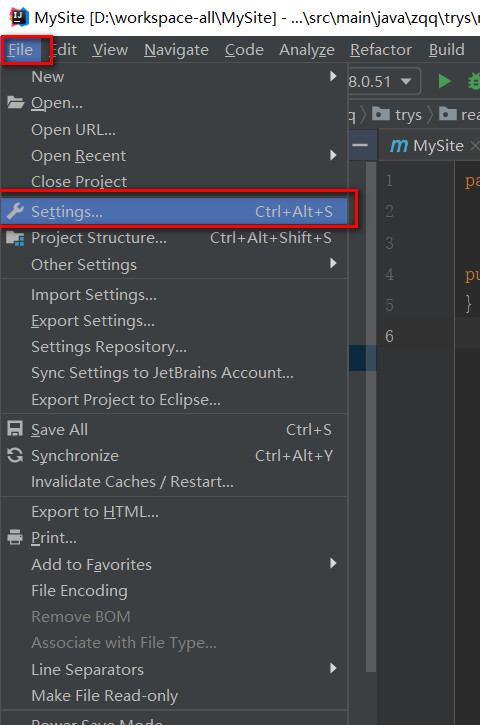
Task: Expand the New submenu arrow
Action: pos(333,76)
